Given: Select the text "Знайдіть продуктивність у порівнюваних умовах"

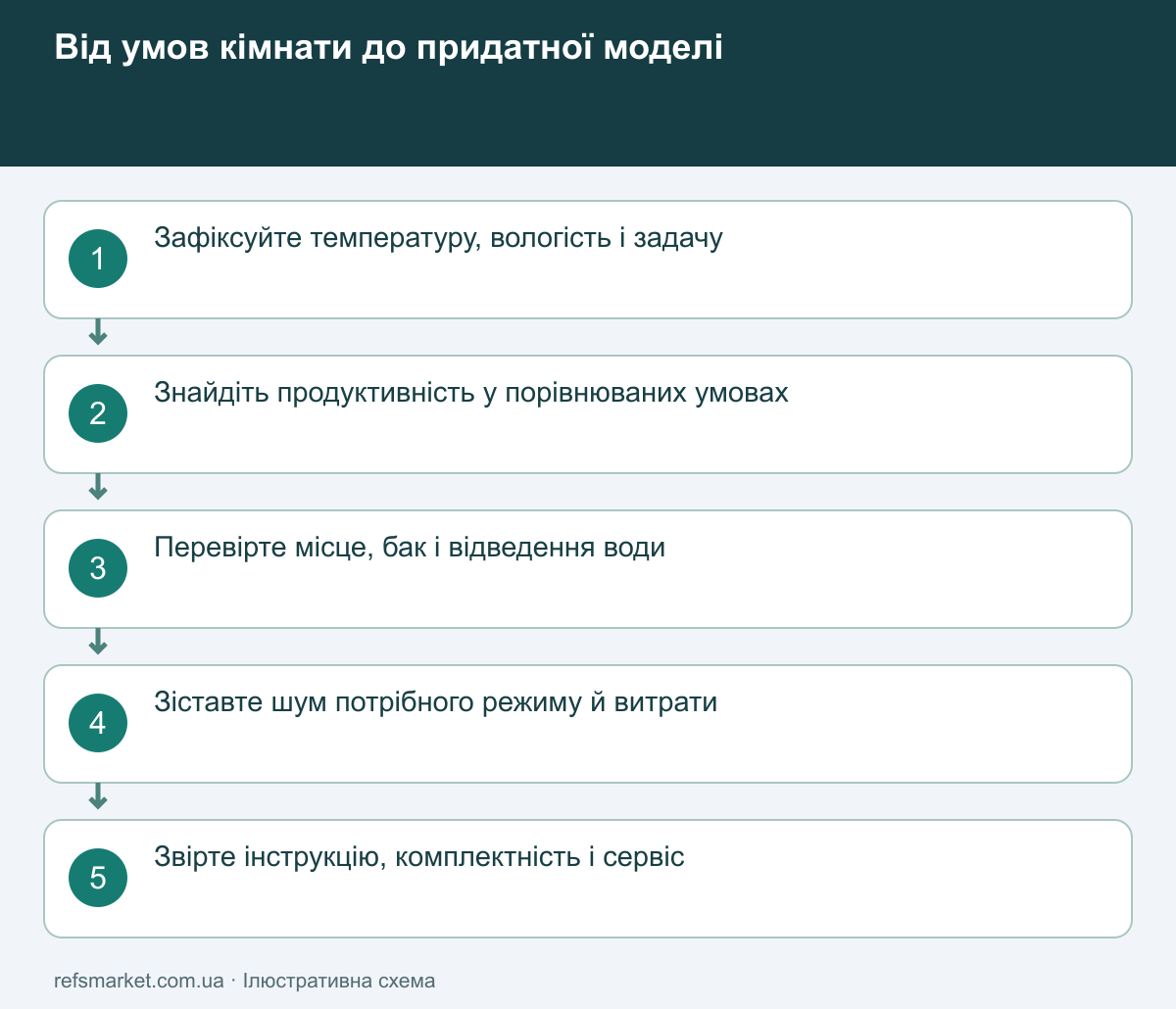Looking at the screenshot, I should coord(471,393).
